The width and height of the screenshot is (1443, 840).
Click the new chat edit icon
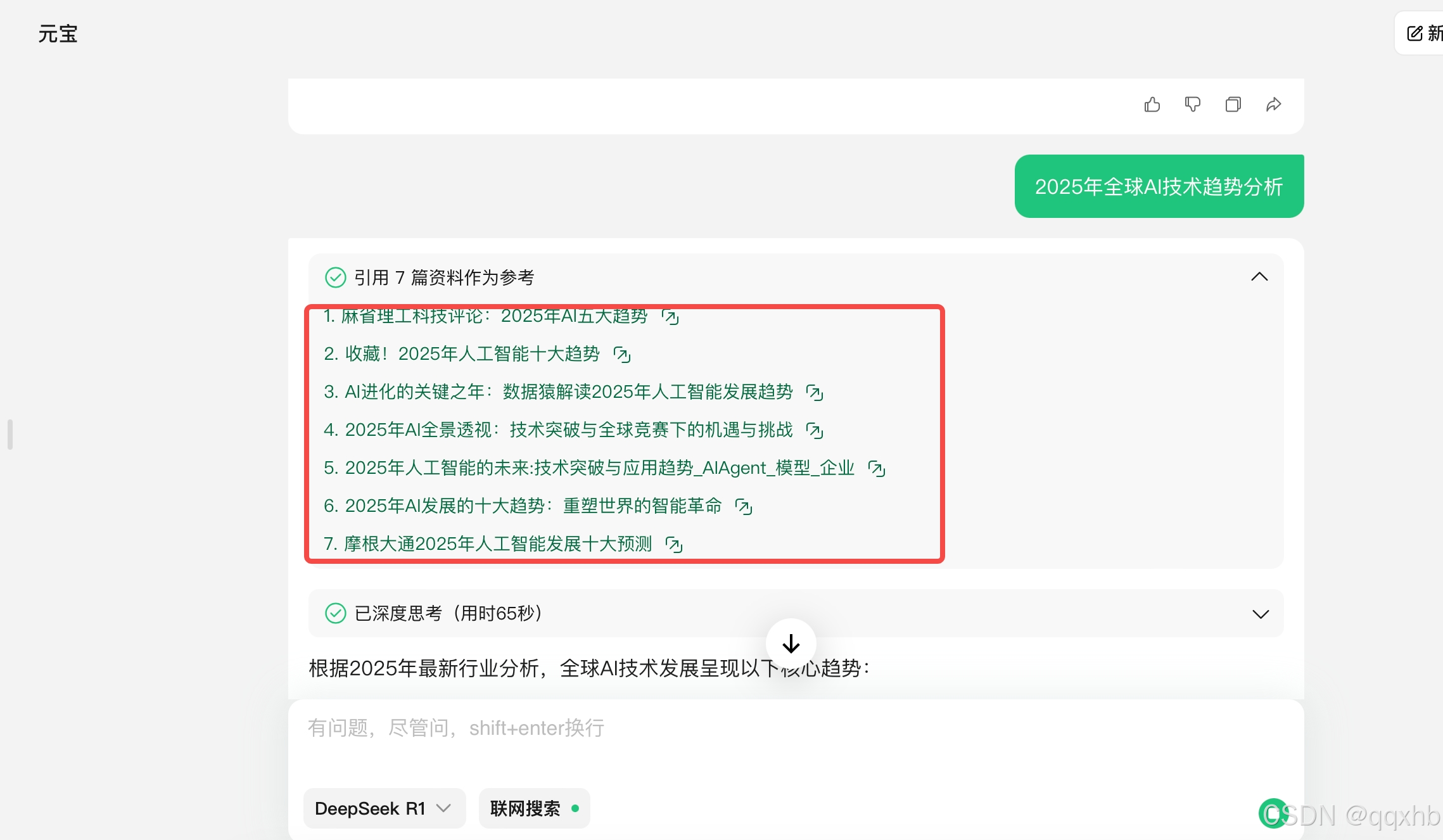(x=1414, y=33)
